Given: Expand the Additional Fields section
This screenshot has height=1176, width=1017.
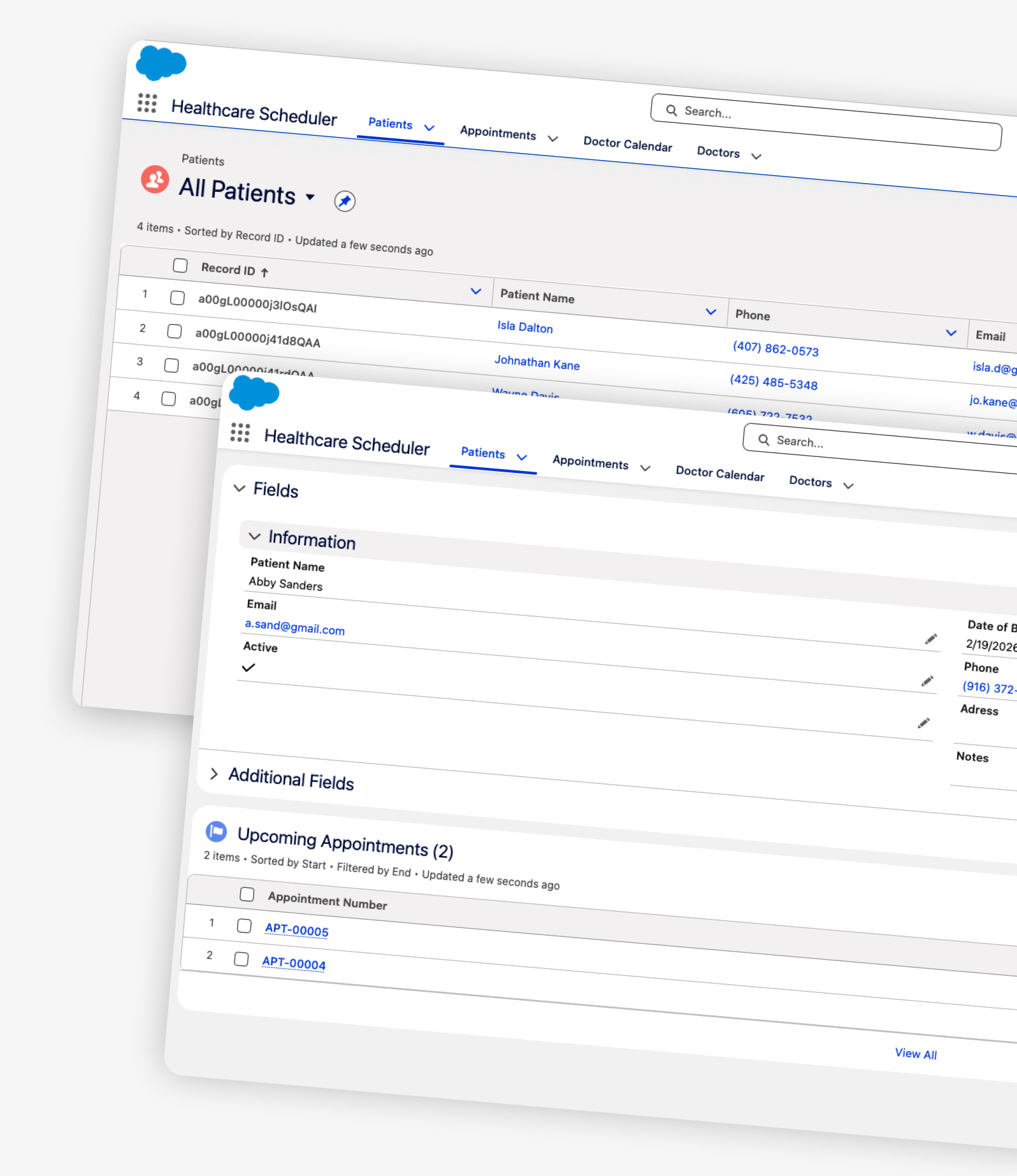Looking at the screenshot, I should coord(214,774).
